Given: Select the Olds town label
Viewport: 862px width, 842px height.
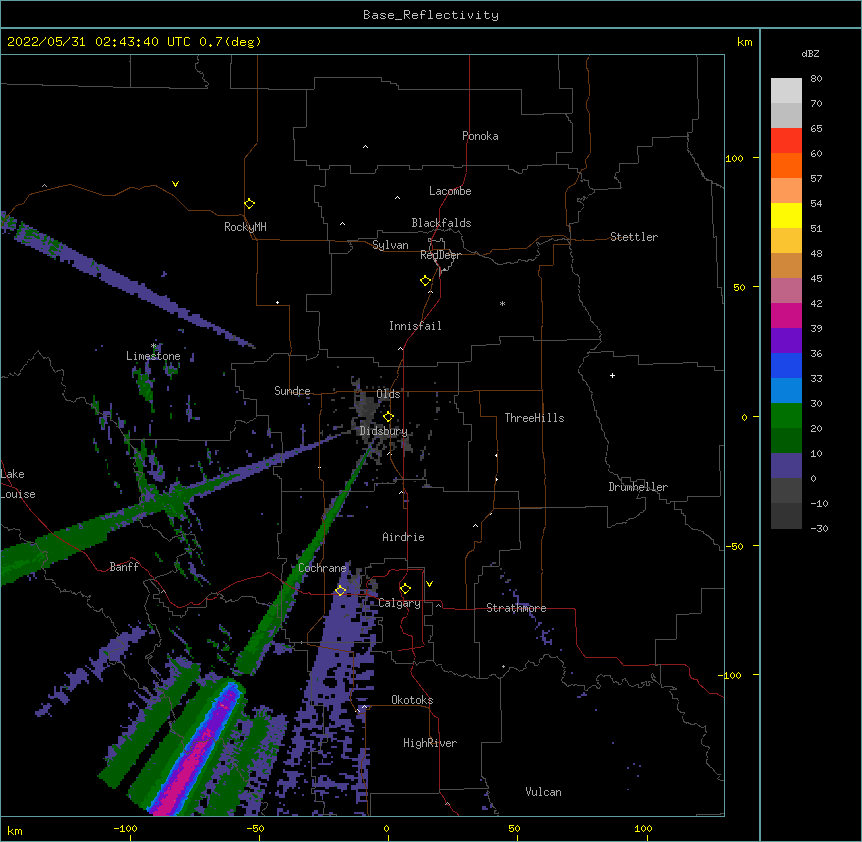Looking at the screenshot, I should [x=388, y=394].
